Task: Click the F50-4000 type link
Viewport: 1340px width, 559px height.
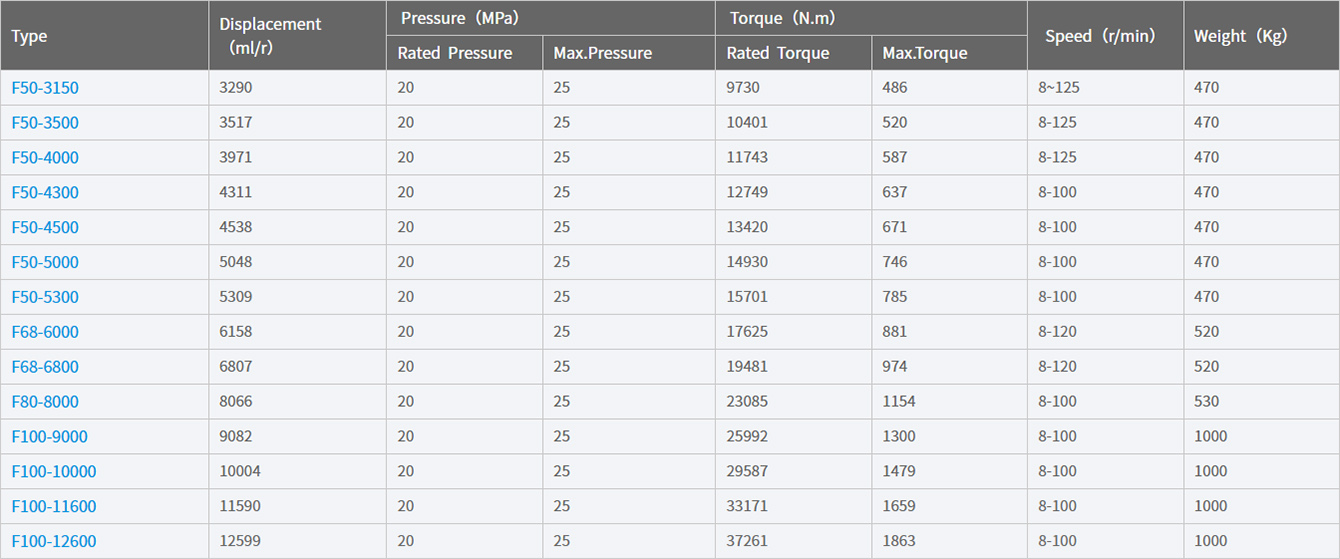Action: (x=45, y=158)
